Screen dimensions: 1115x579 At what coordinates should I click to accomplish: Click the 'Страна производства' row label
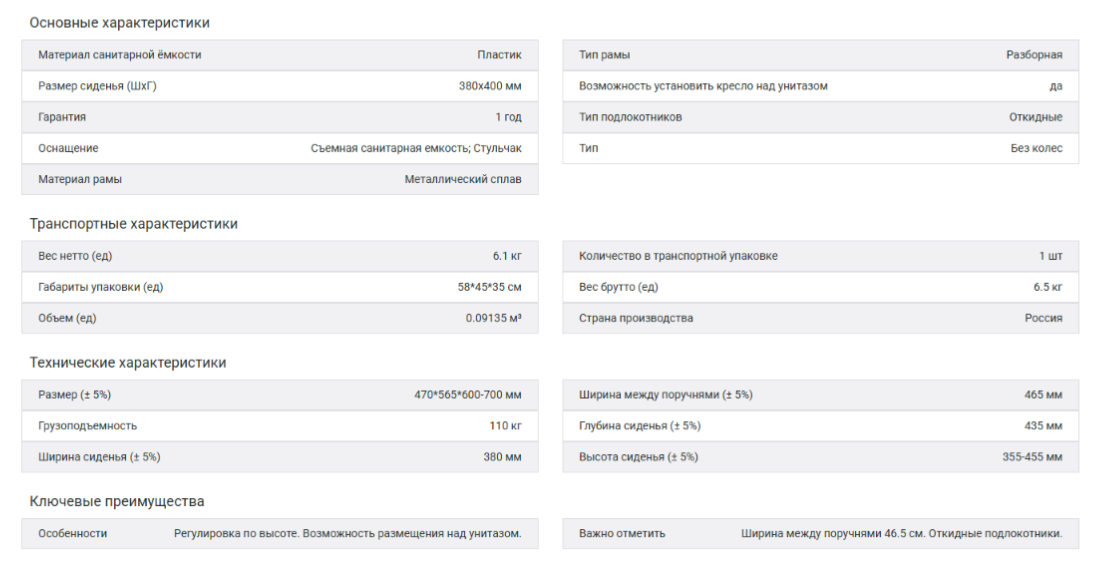coord(636,318)
